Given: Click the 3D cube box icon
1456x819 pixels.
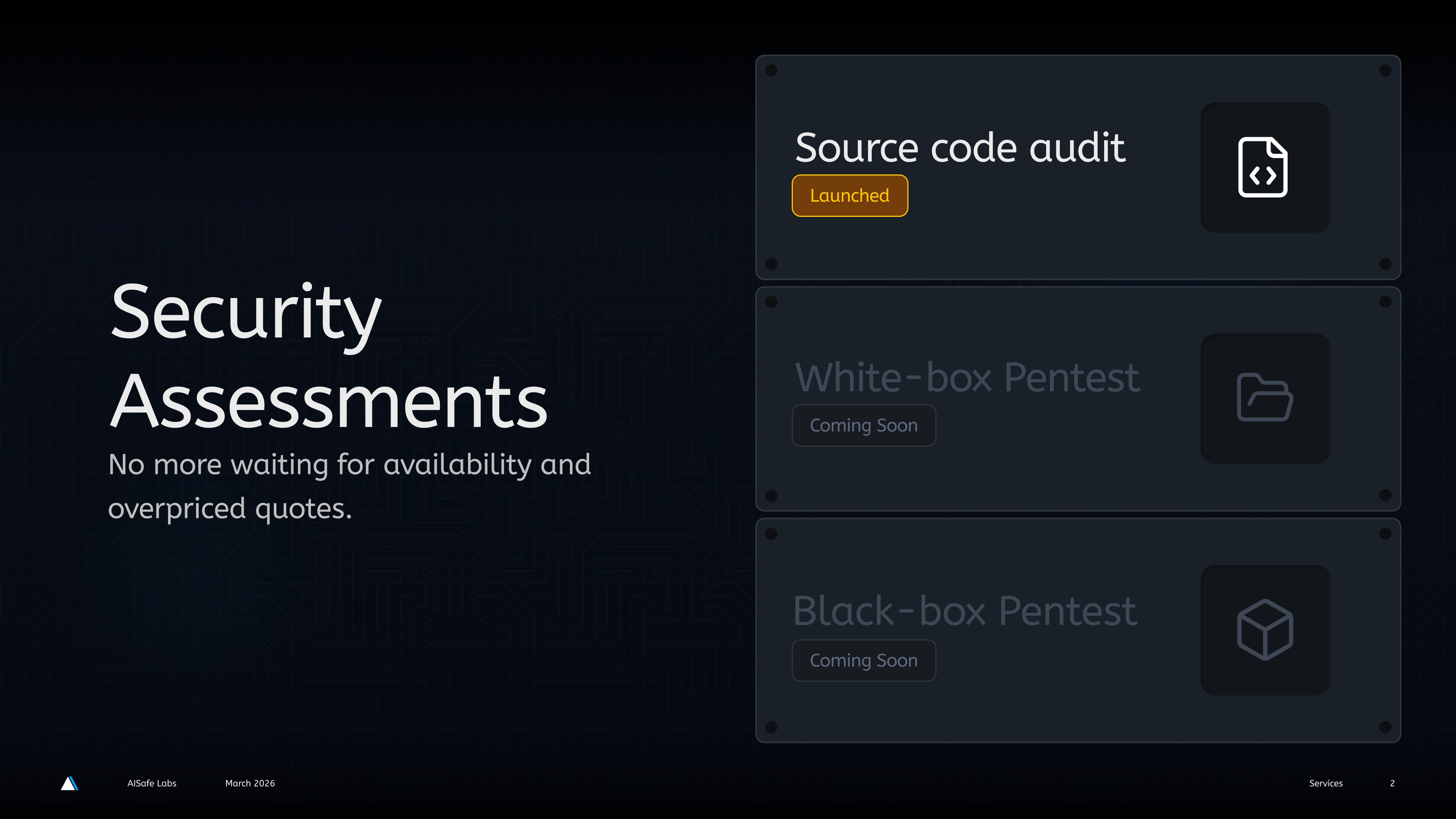Looking at the screenshot, I should (x=1265, y=630).
